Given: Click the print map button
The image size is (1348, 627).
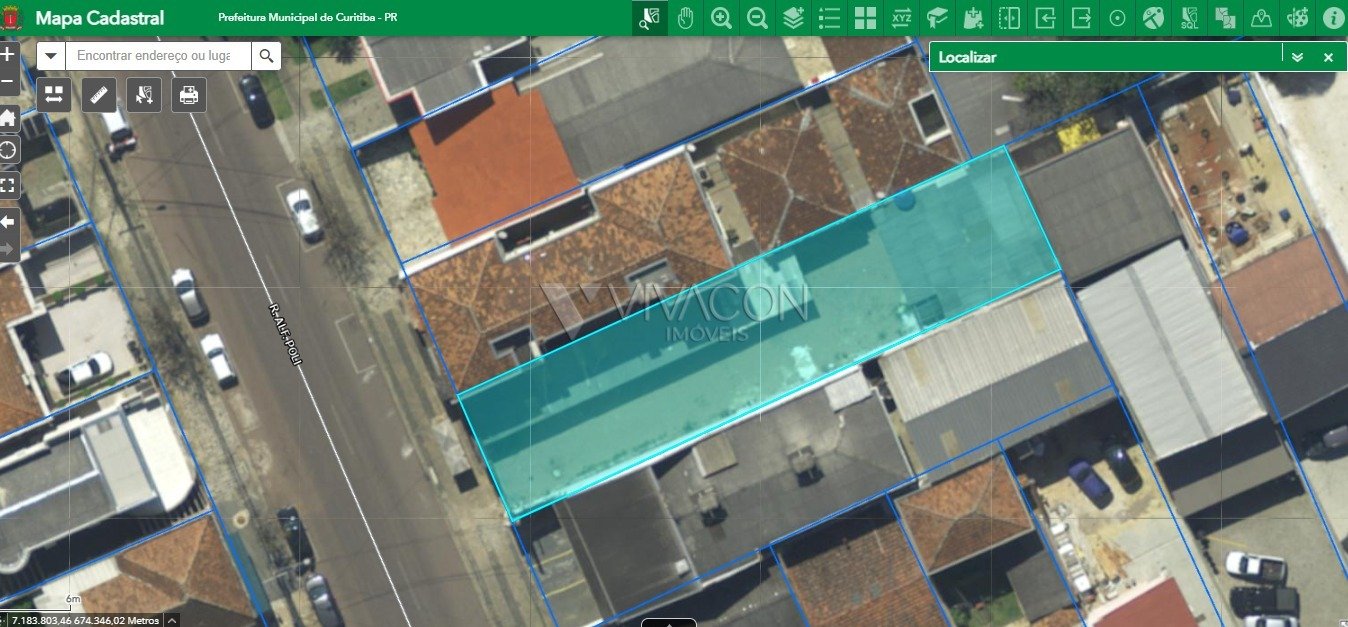Looking at the screenshot, I should (189, 95).
